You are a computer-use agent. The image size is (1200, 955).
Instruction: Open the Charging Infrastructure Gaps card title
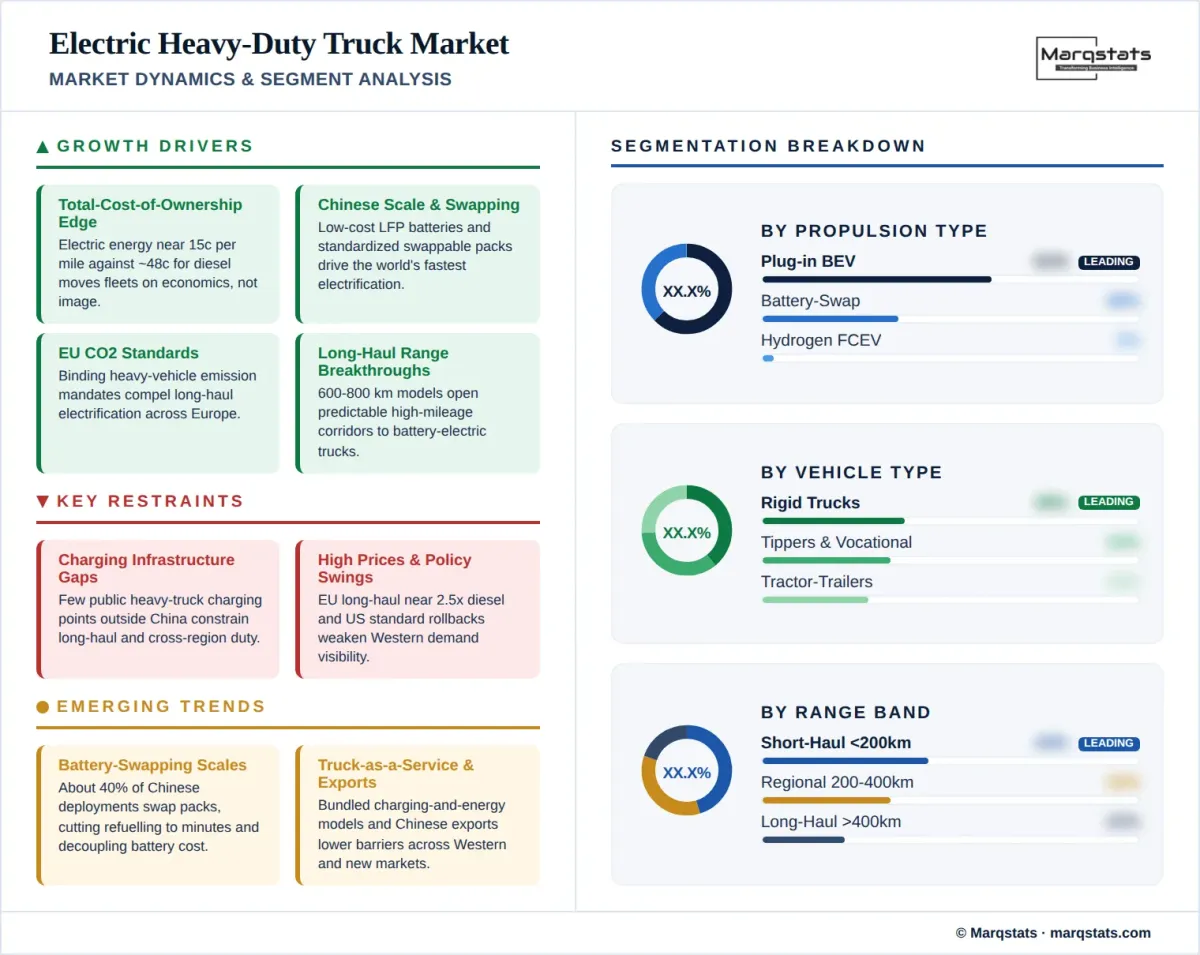pos(146,568)
